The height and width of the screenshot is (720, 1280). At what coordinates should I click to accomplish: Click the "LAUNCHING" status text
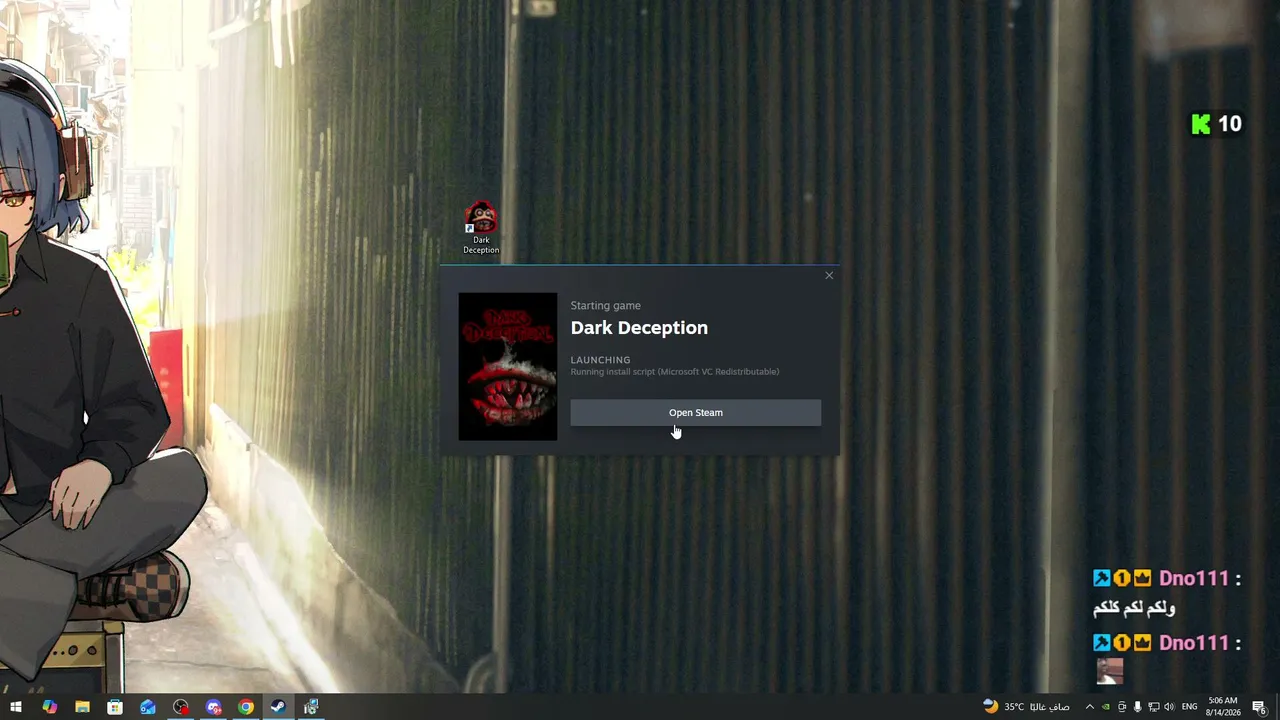(600, 360)
